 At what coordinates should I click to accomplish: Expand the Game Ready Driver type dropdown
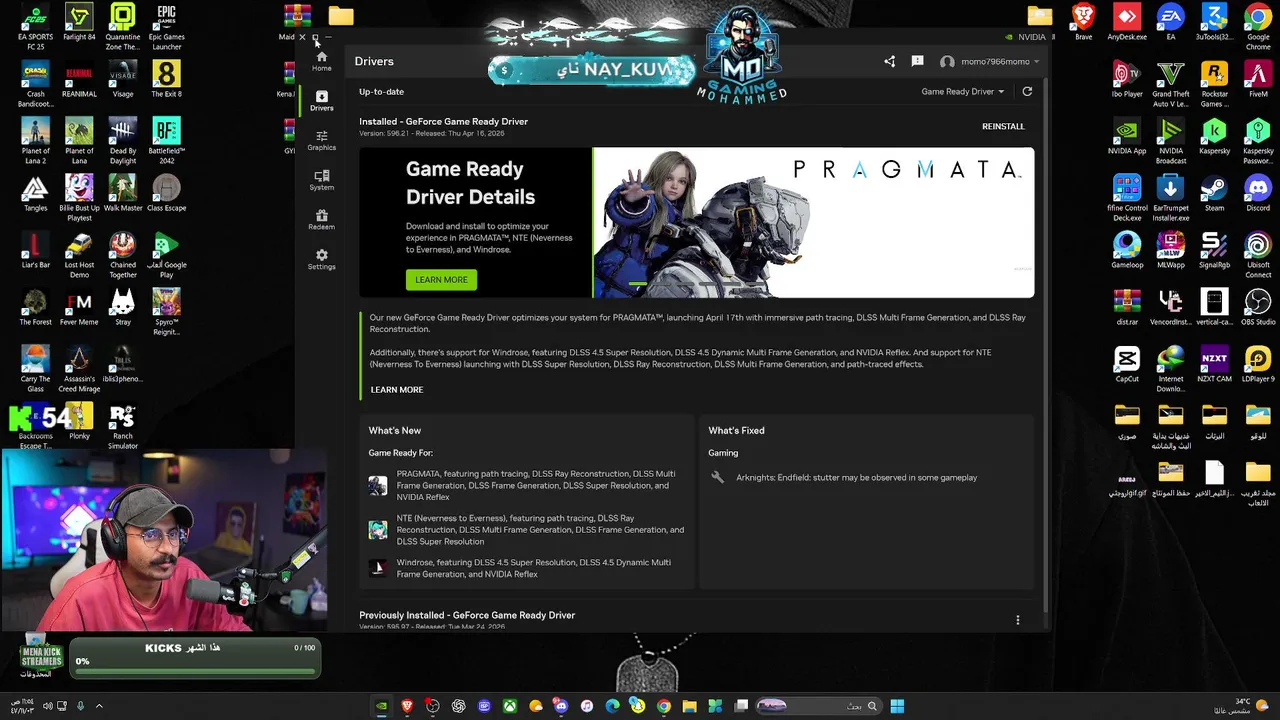coord(962,91)
